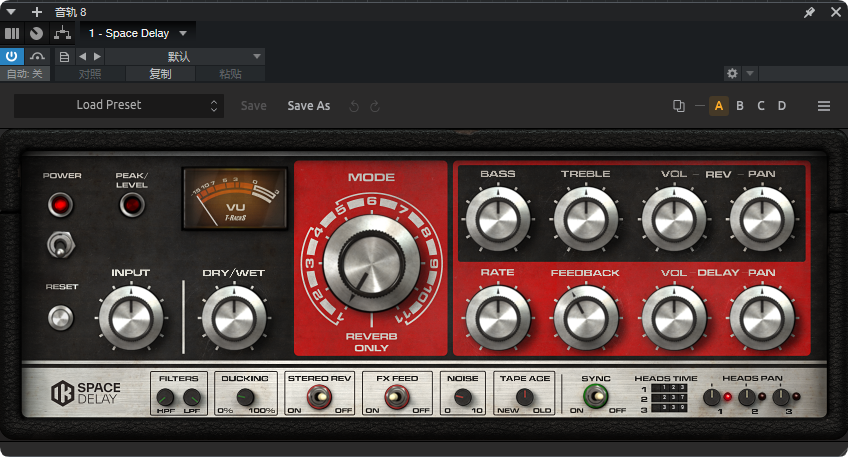
Task: Expand the track menu triangle beside 音轨 8
Action: 11,12
